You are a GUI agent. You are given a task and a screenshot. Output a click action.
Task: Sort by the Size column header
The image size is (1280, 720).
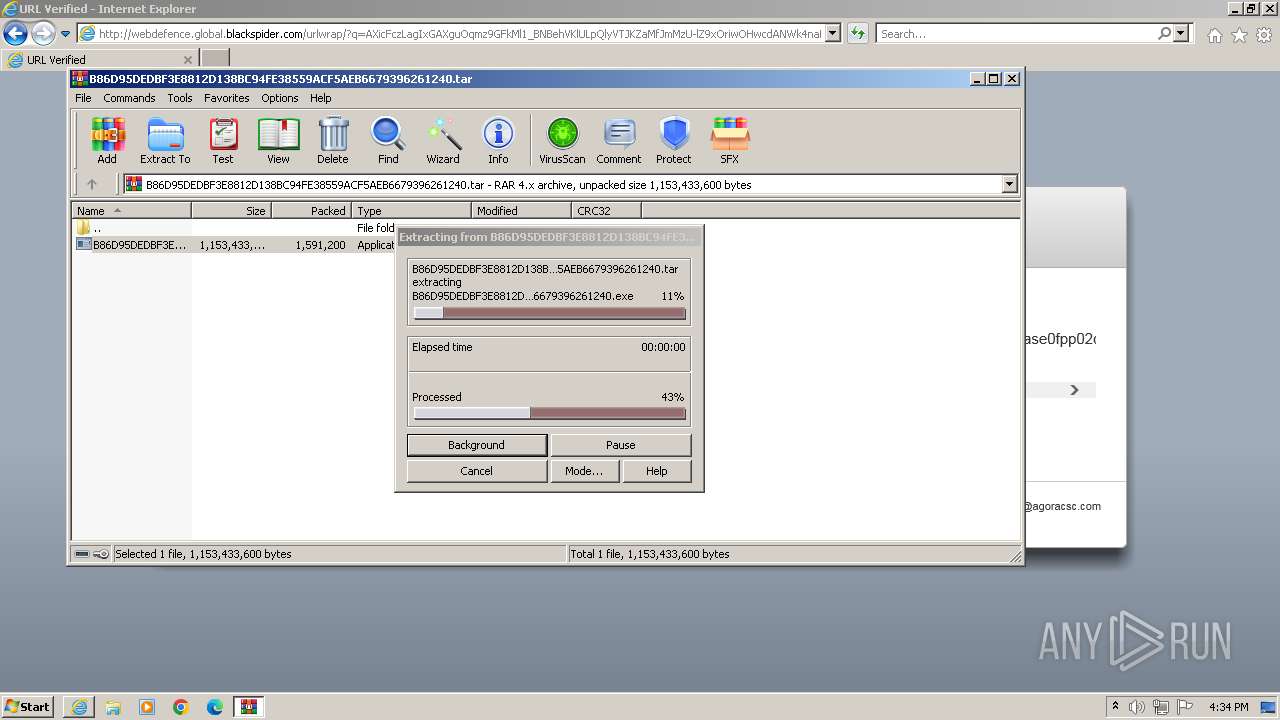click(231, 211)
